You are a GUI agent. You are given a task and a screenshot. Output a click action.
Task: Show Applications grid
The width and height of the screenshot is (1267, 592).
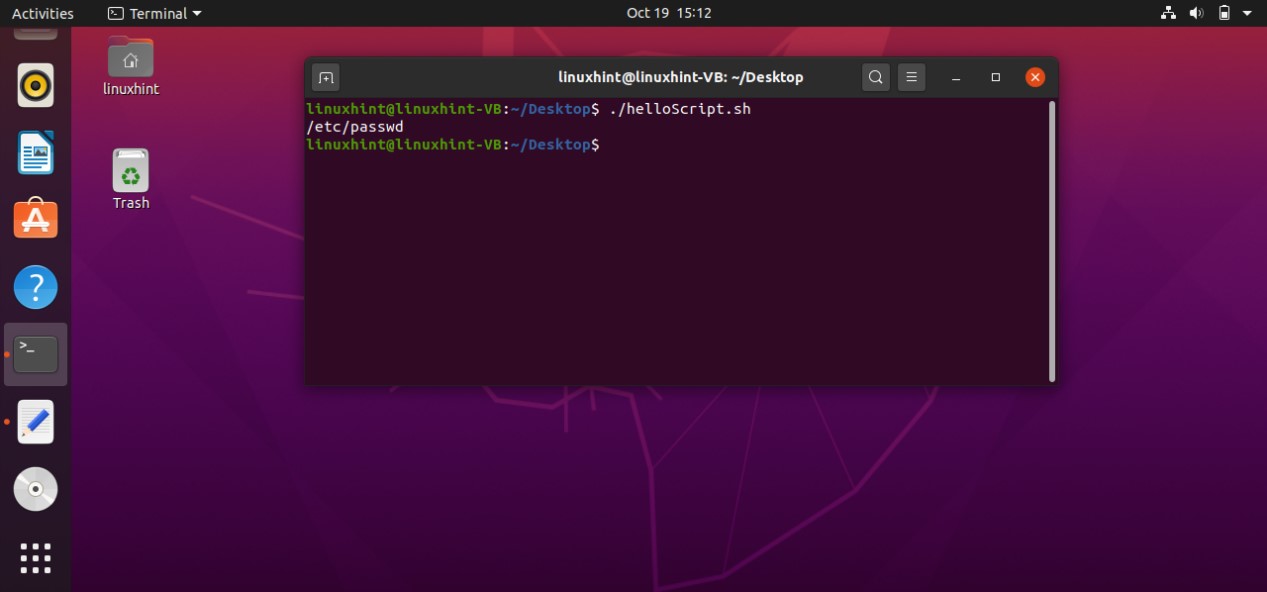pyautogui.click(x=36, y=558)
